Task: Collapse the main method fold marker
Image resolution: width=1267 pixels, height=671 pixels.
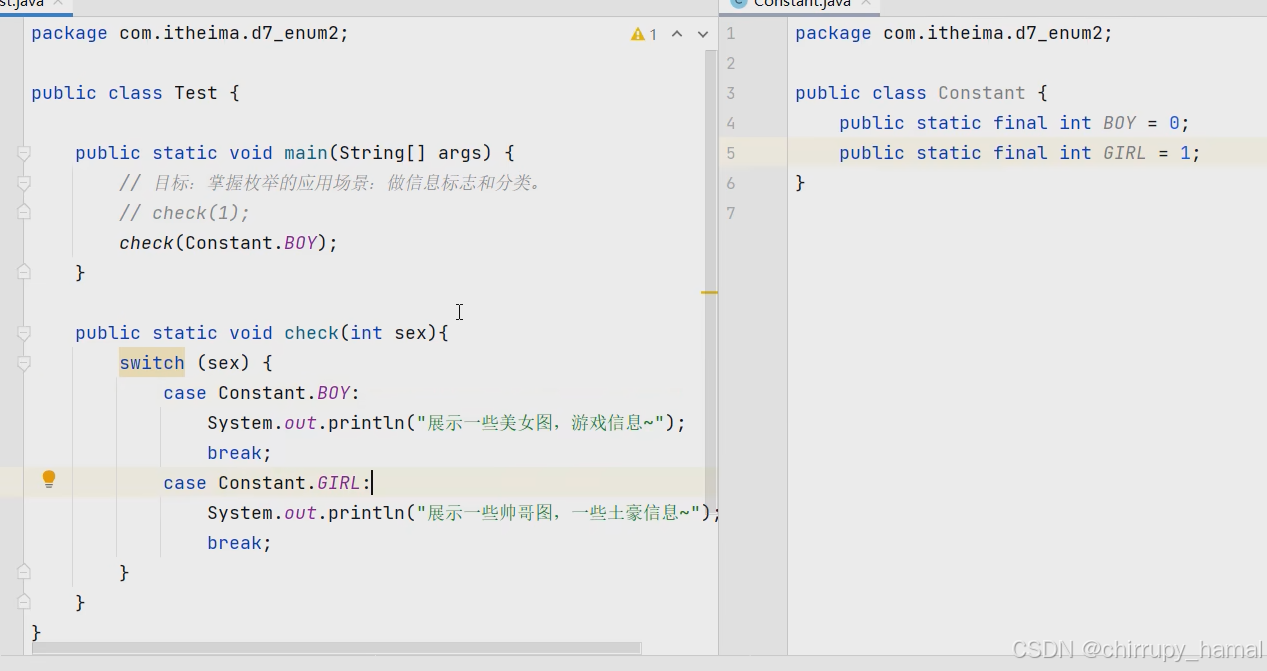Action: pos(24,153)
